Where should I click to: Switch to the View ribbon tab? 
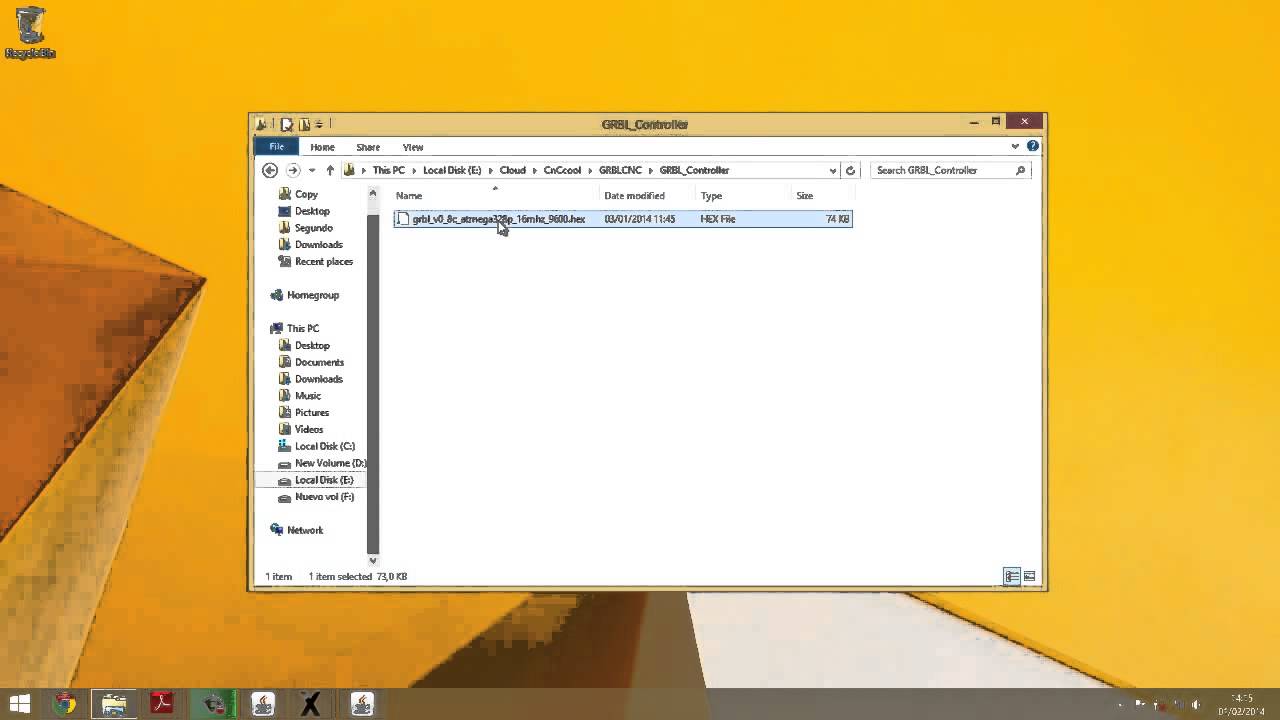[413, 147]
